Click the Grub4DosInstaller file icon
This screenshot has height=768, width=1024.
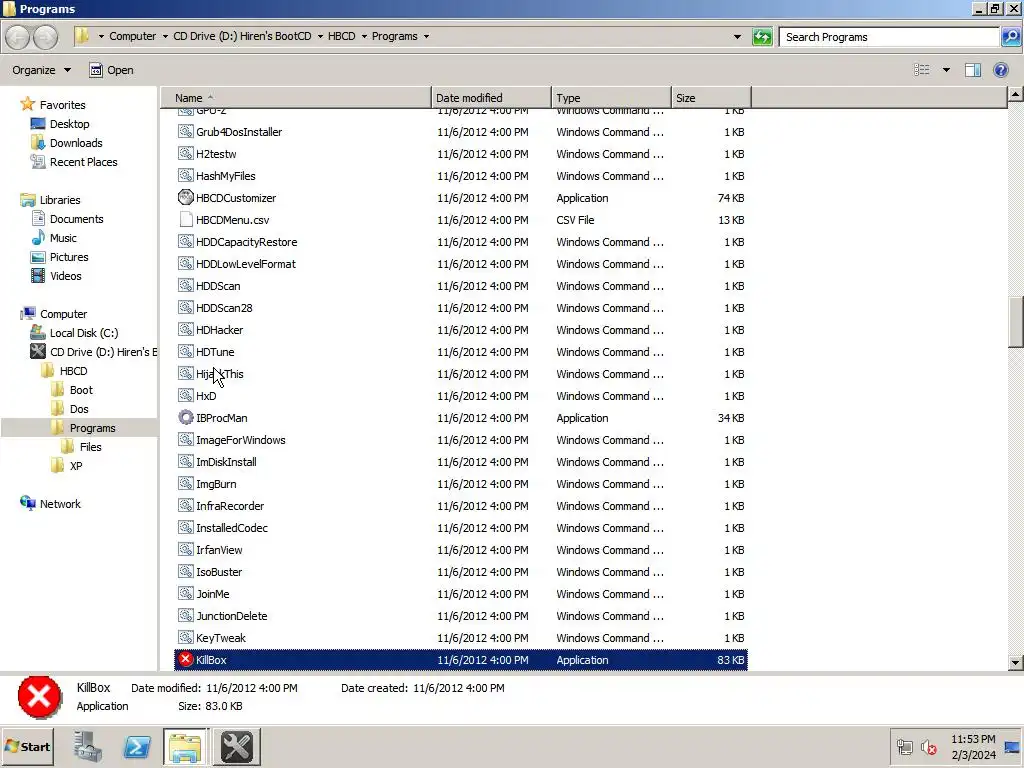coord(185,131)
